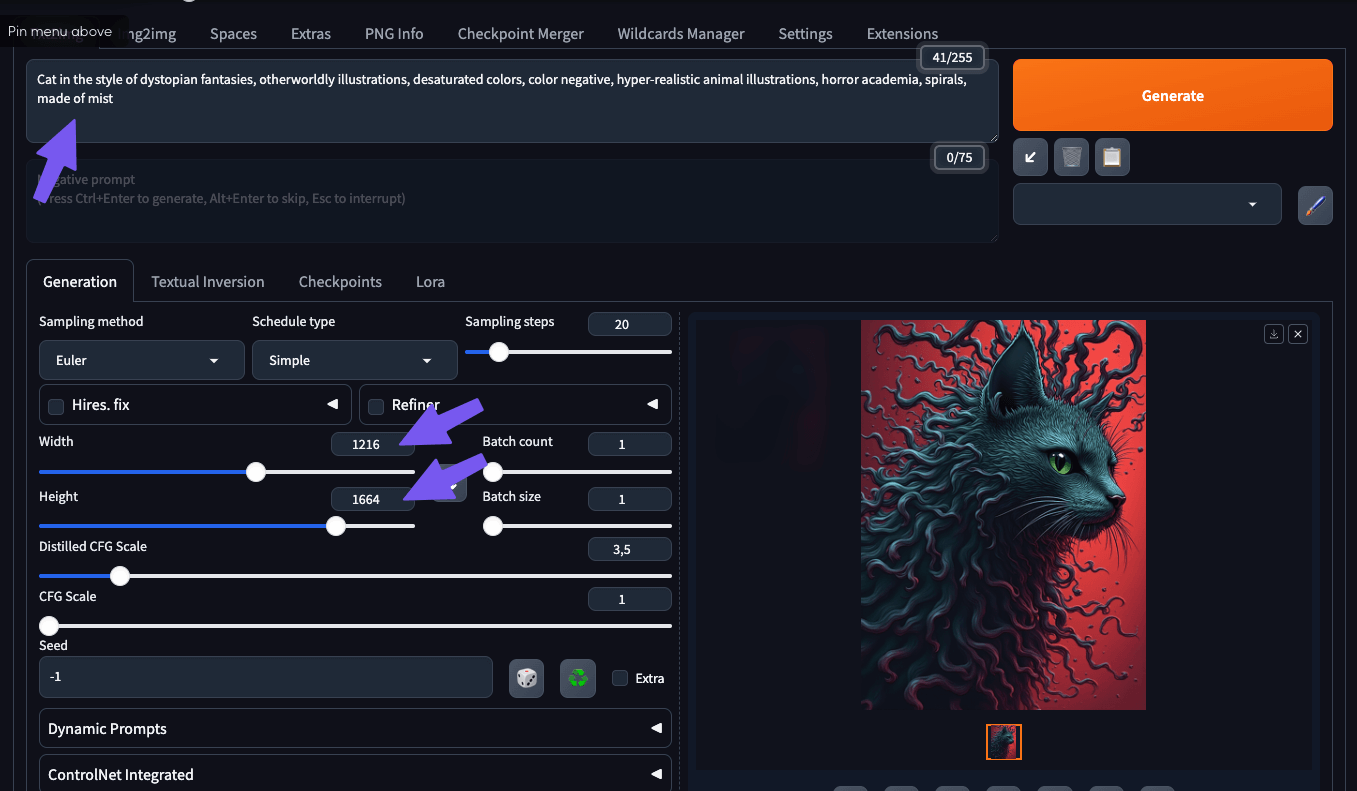Click the paste generation parameters clipboard icon
This screenshot has width=1357, height=791.
tap(1112, 157)
